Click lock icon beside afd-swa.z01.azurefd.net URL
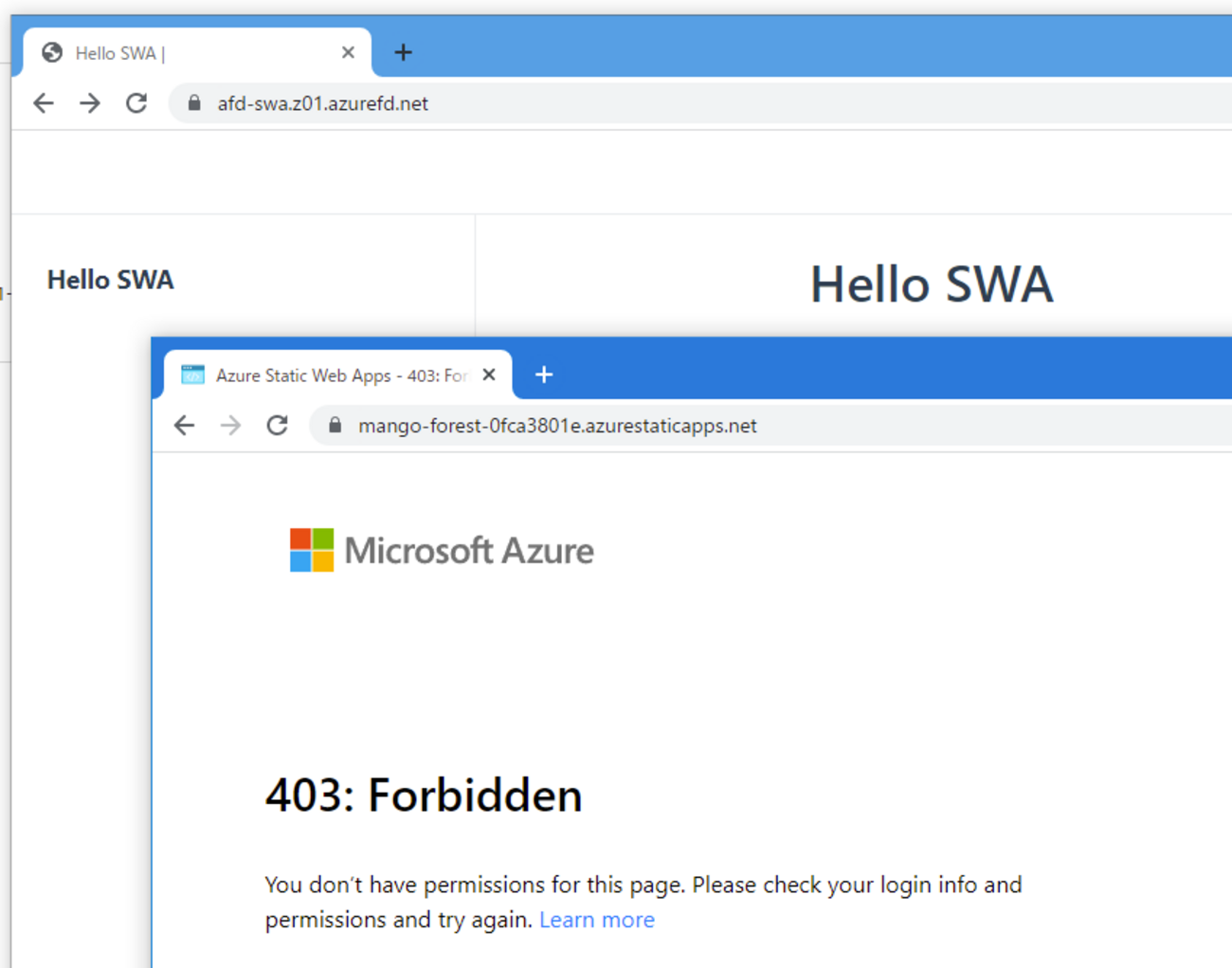The height and width of the screenshot is (968, 1232). tap(194, 103)
